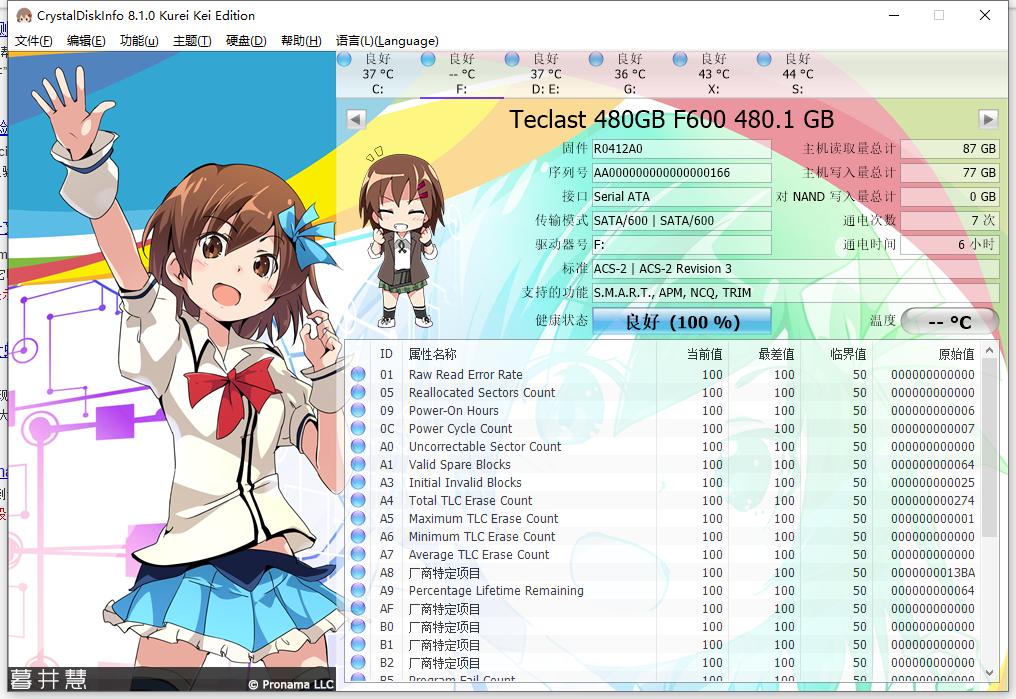Select drive X: tab at 43 °C
Viewport: 1016px width, 699px height.
(x=713, y=74)
